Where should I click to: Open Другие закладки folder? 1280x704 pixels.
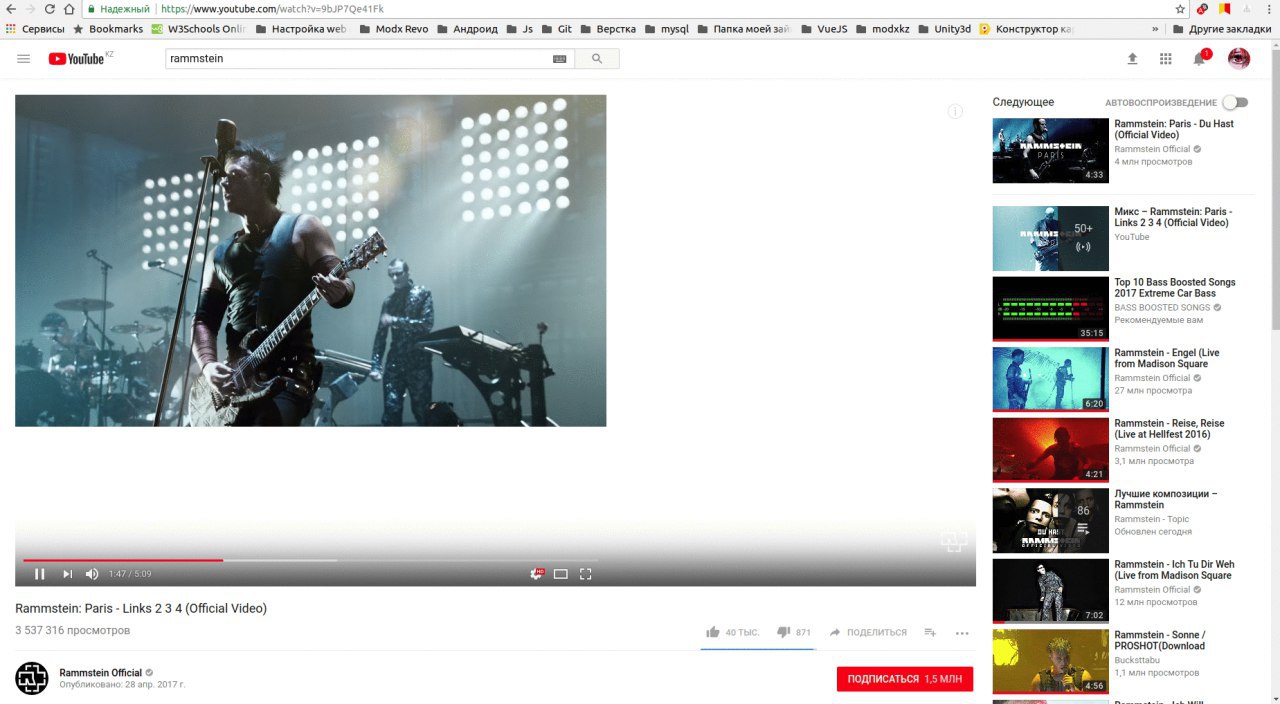pos(1221,29)
